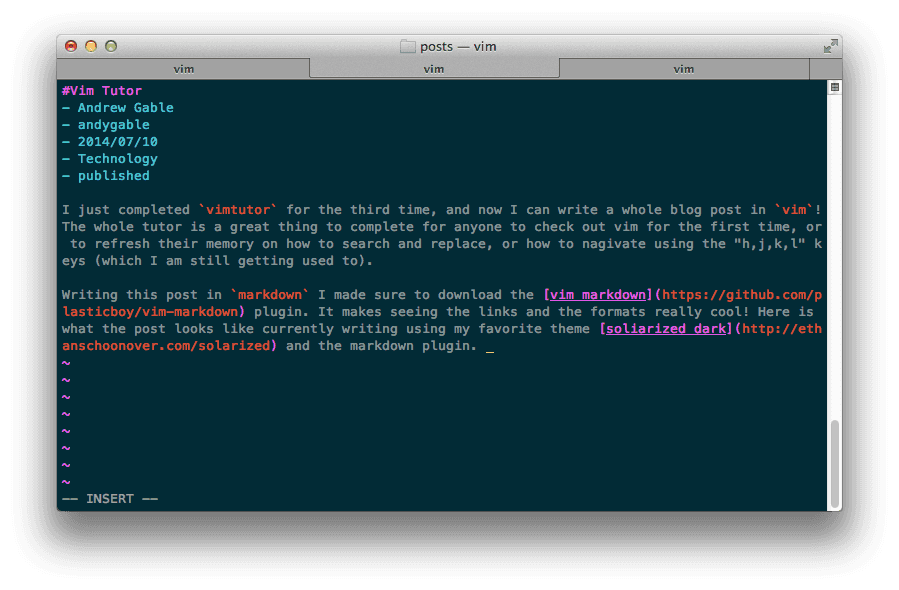The width and height of the screenshot is (899, 590).
Task: Click the soliarized dark link text
Action: pyautogui.click(x=667, y=329)
